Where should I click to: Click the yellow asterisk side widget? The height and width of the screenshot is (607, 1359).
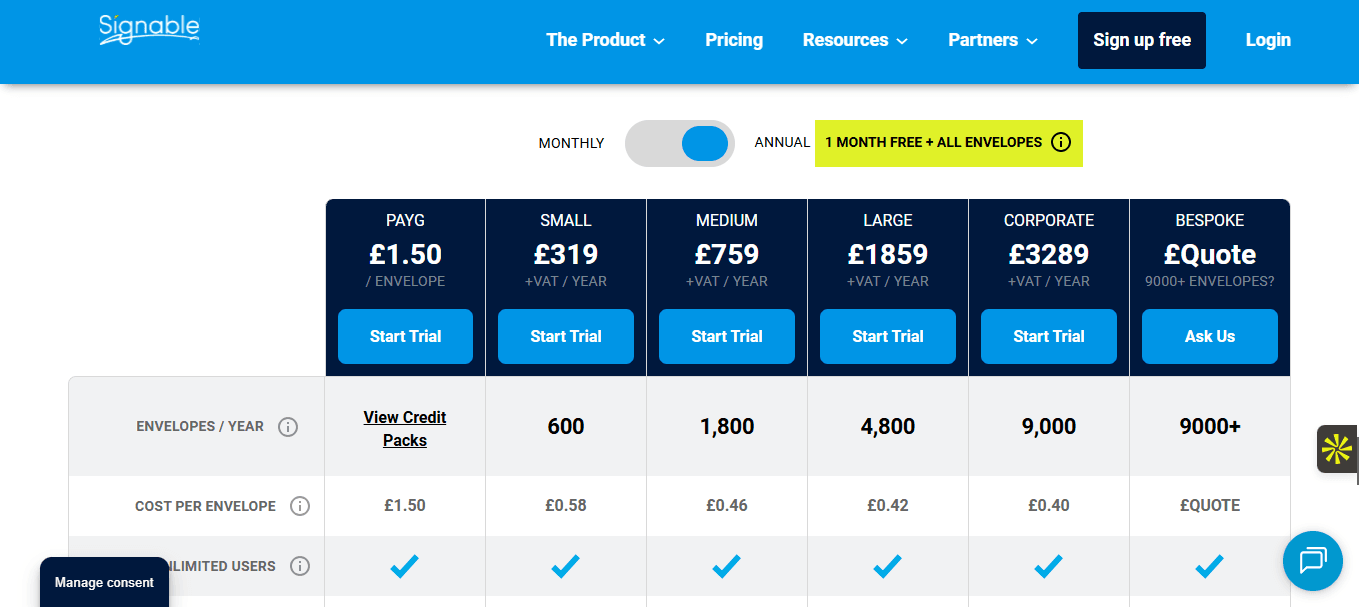(x=1337, y=449)
